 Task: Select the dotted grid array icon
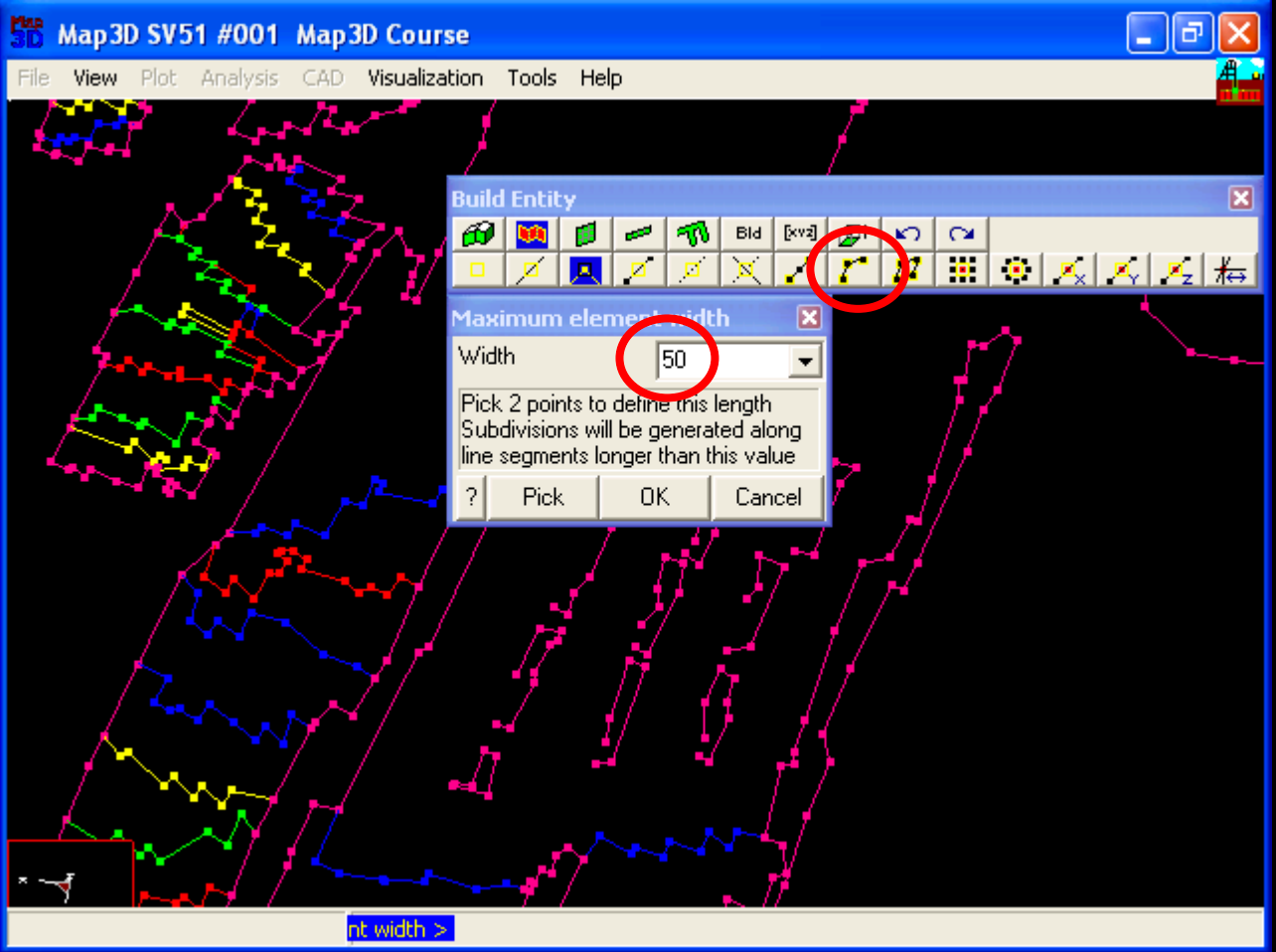tap(961, 269)
